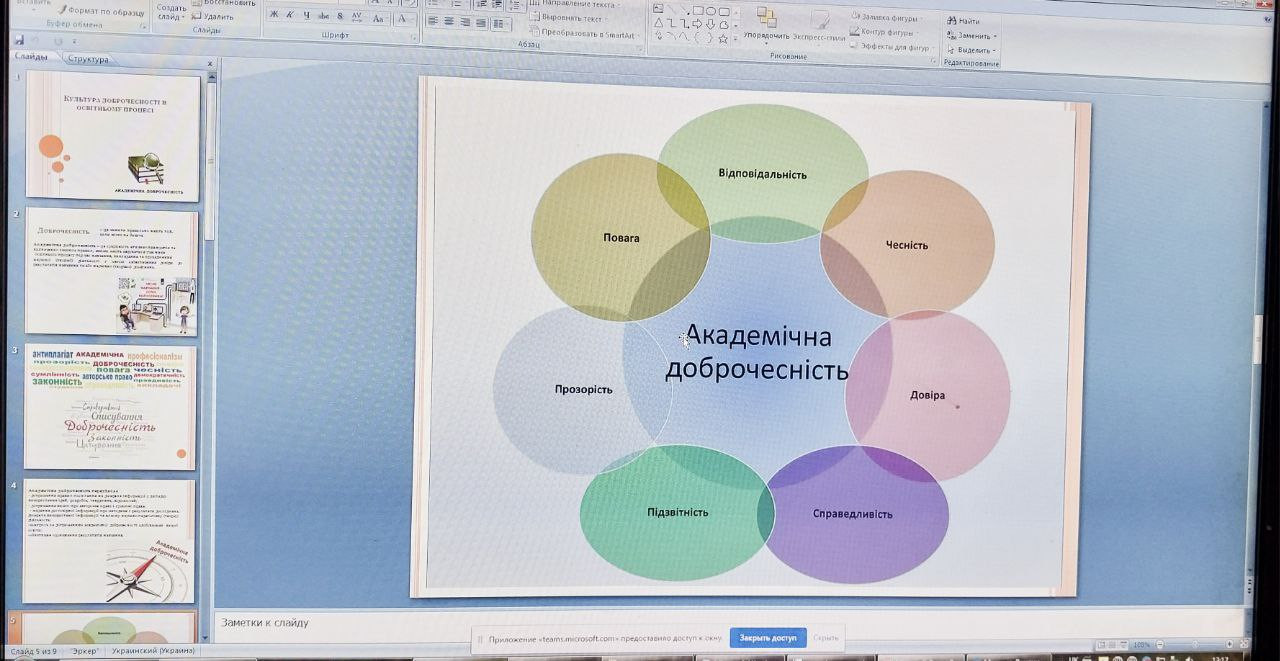Screen dimensions: 1280x661
Task: Underline text with the Ч button
Action: tap(306, 16)
